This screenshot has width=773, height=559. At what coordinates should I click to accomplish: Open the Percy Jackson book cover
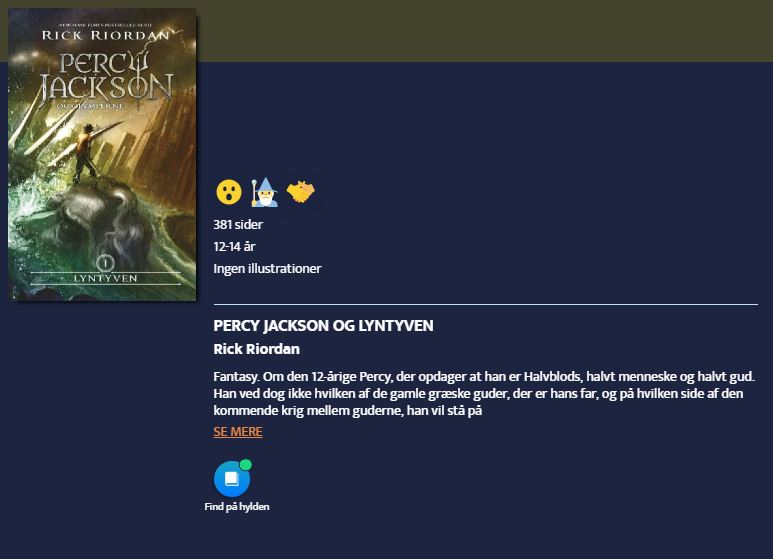pyautogui.click(x=102, y=154)
